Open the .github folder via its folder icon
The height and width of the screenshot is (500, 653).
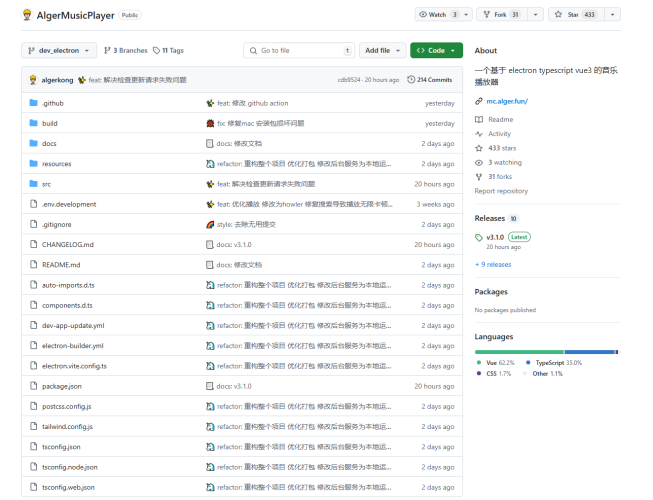[x=32, y=103]
